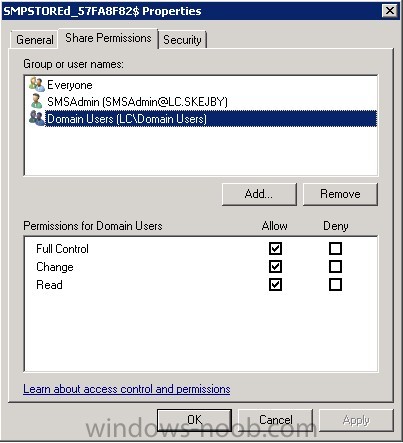Open the Security tab
The image size is (403, 443).
(x=182, y=40)
